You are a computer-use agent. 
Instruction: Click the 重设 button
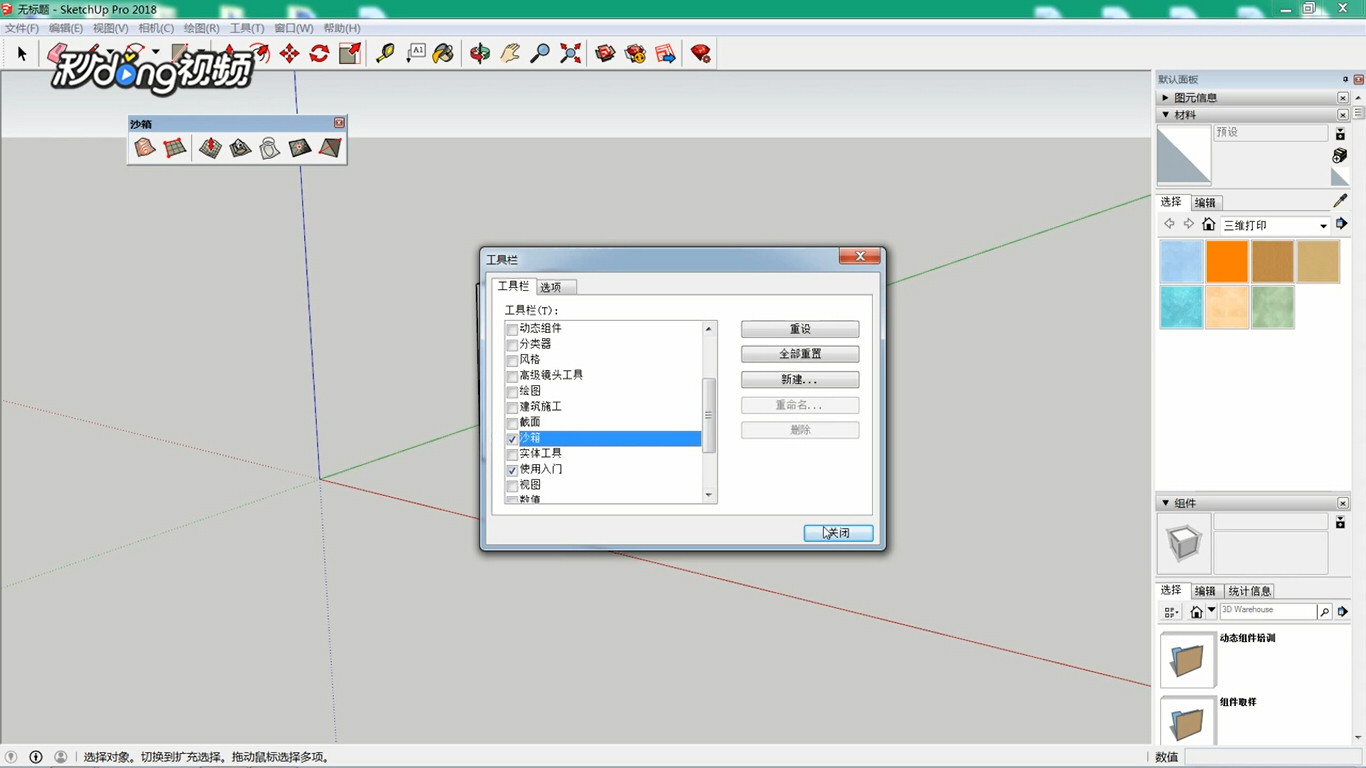(x=800, y=329)
